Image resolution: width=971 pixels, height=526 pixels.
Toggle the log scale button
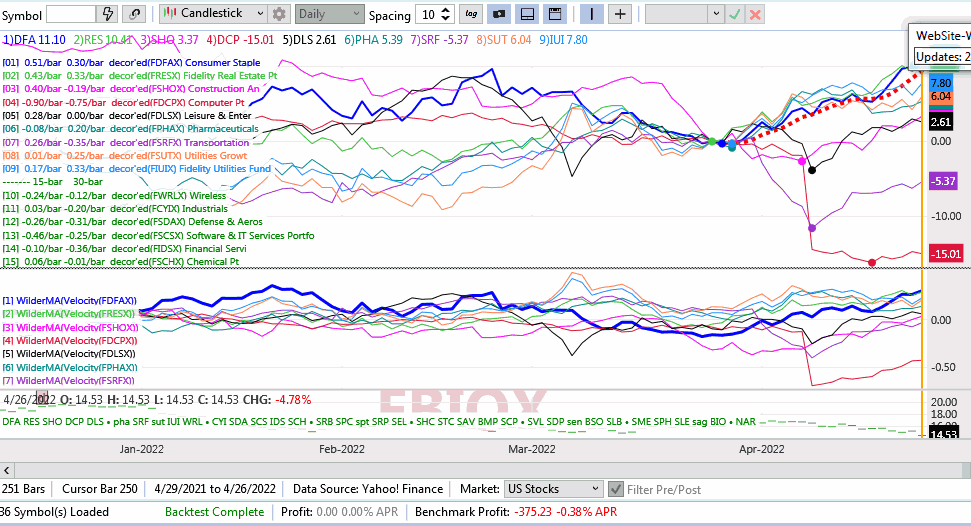coord(471,14)
